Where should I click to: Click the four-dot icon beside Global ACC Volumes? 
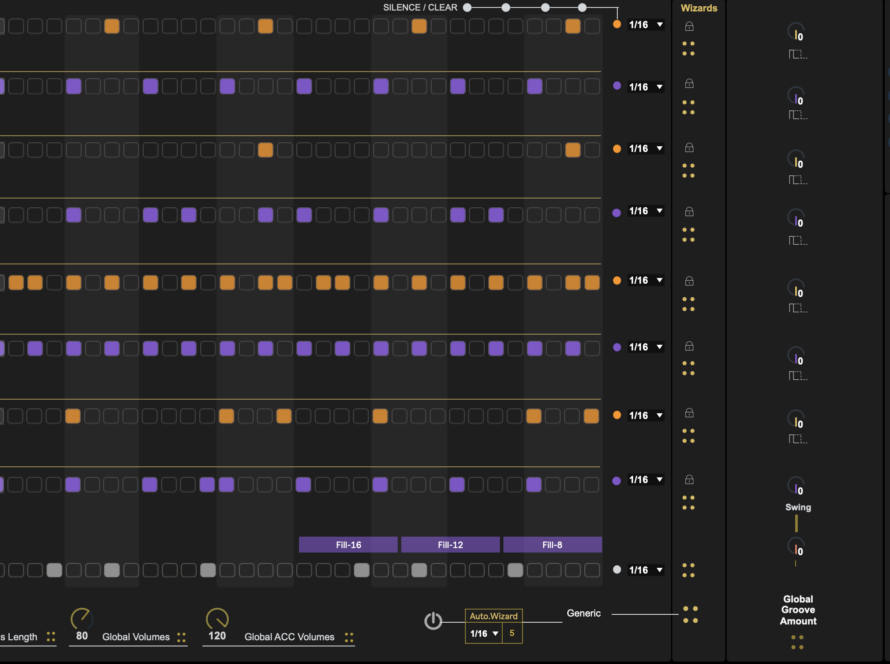click(x=349, y=637)
